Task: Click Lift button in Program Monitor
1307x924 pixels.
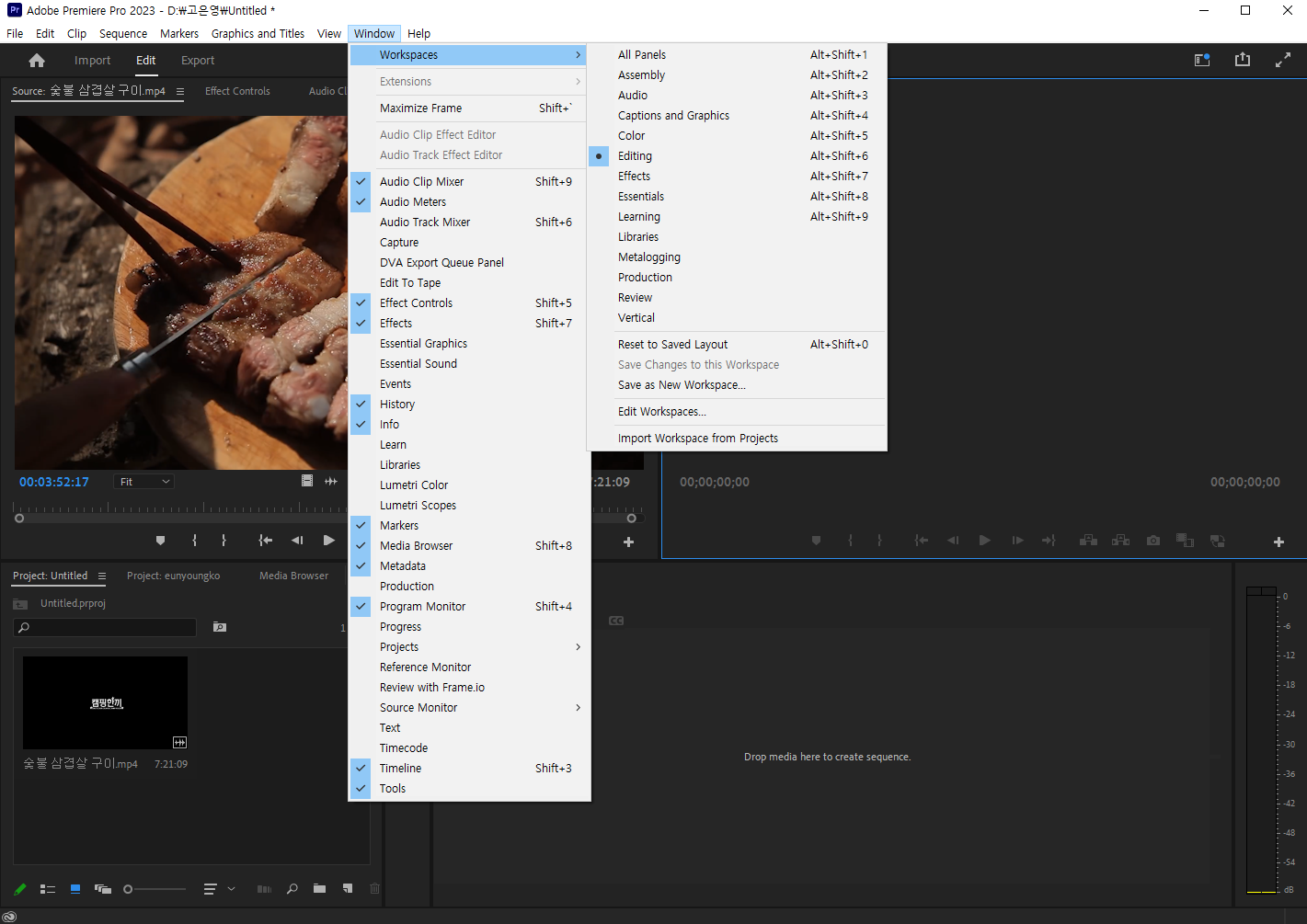Action: tap(1088, 541)
